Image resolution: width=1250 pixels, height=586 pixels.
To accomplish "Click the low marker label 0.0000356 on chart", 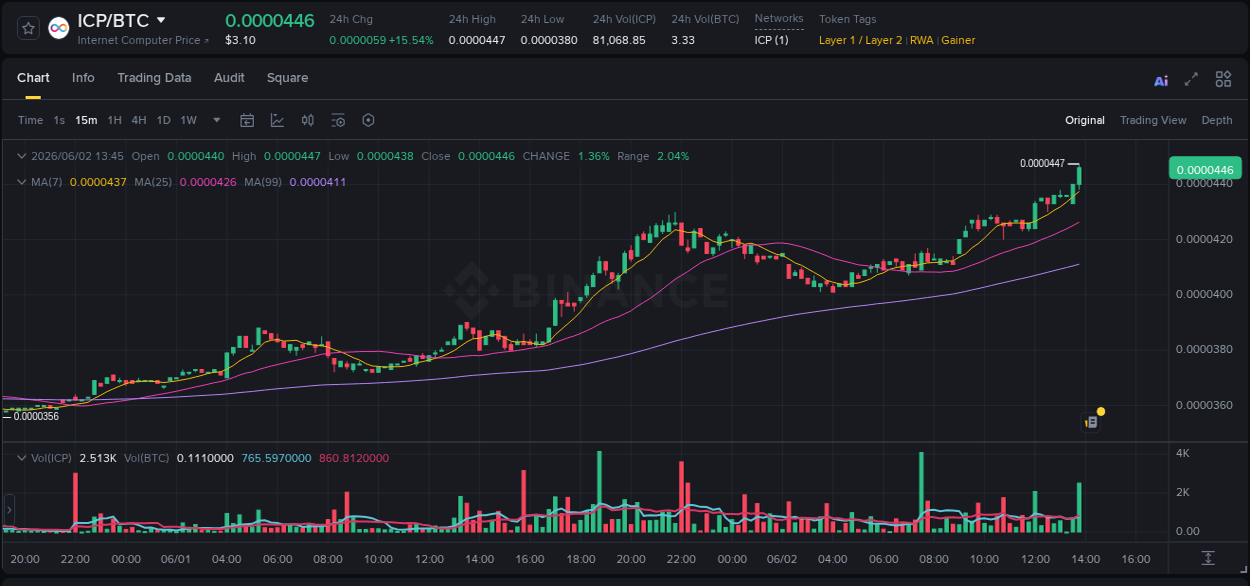I will 36,416.
